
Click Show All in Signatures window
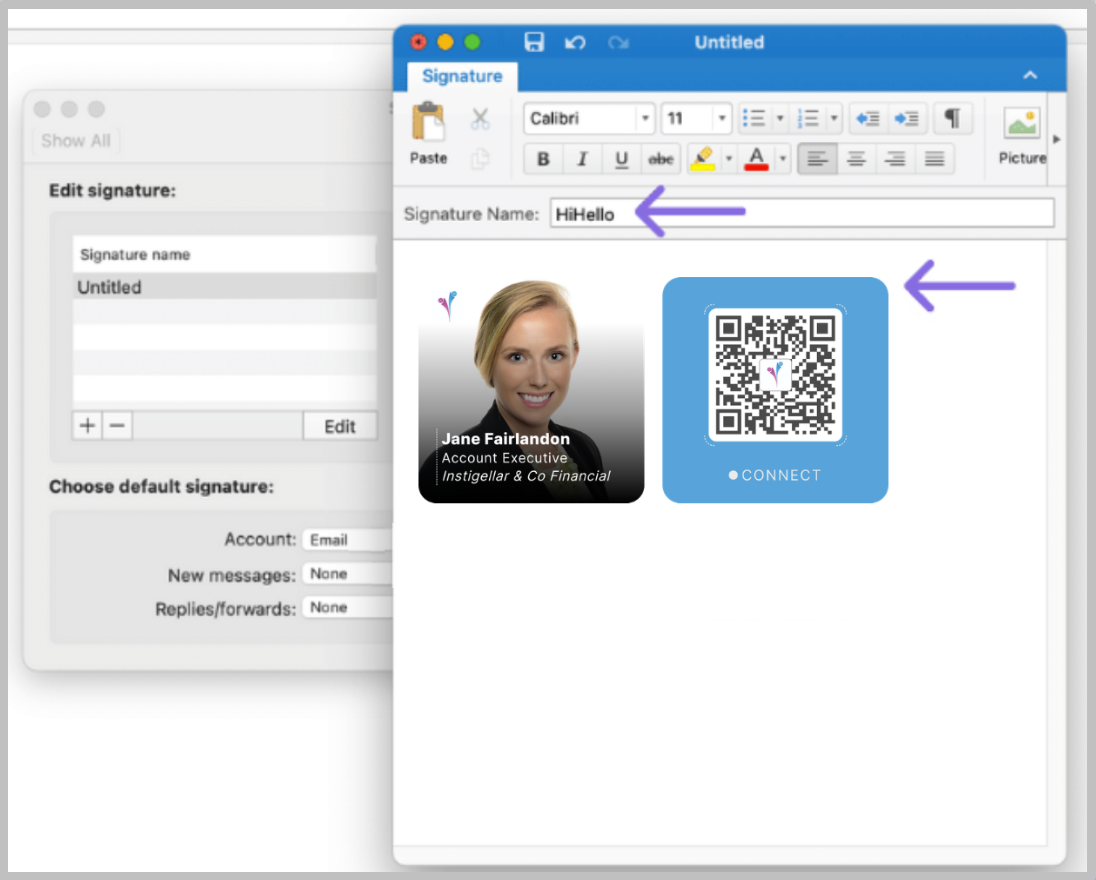[x=75, y=140]
